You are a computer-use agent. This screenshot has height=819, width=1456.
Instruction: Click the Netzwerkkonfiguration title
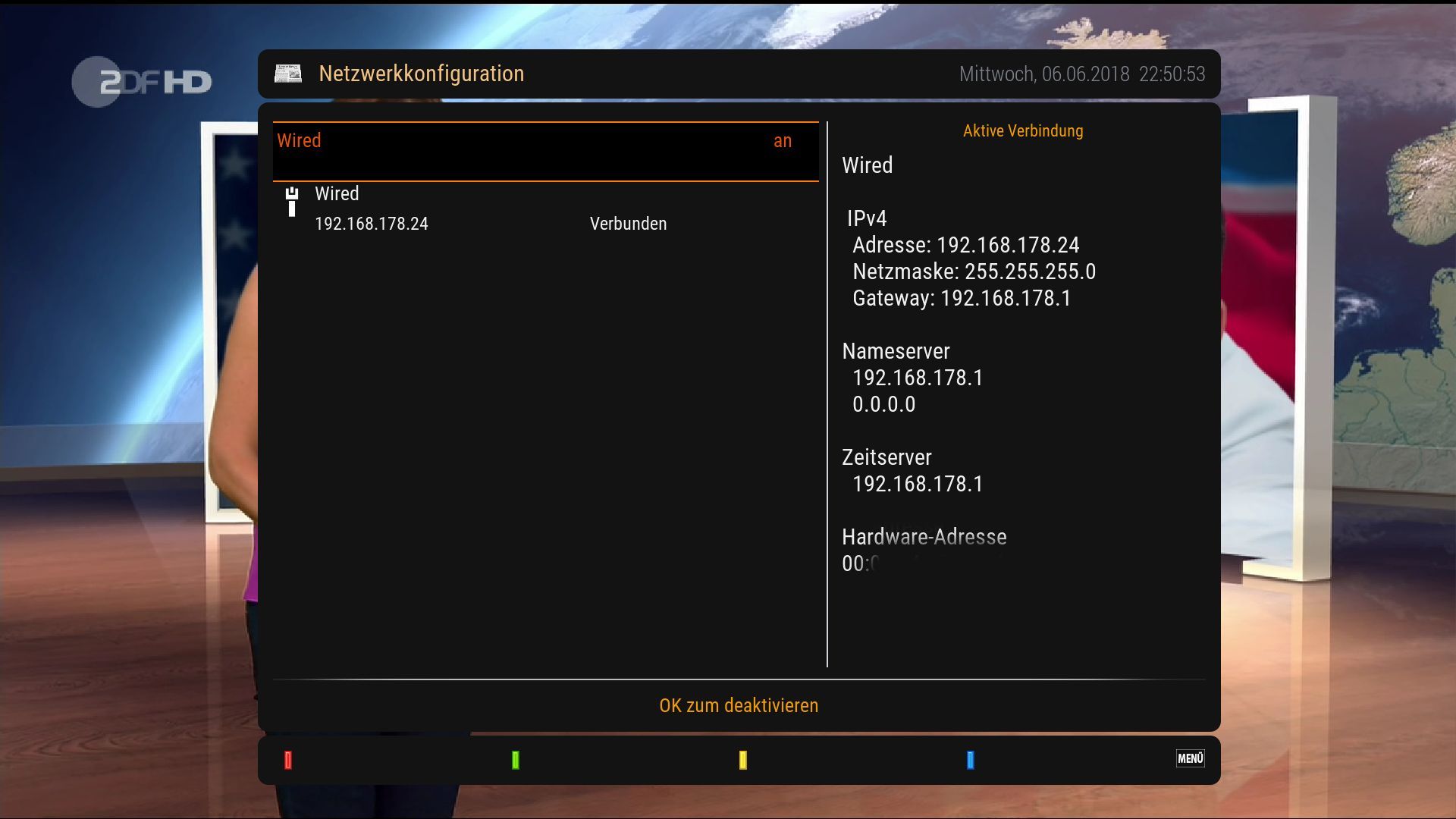421,74
